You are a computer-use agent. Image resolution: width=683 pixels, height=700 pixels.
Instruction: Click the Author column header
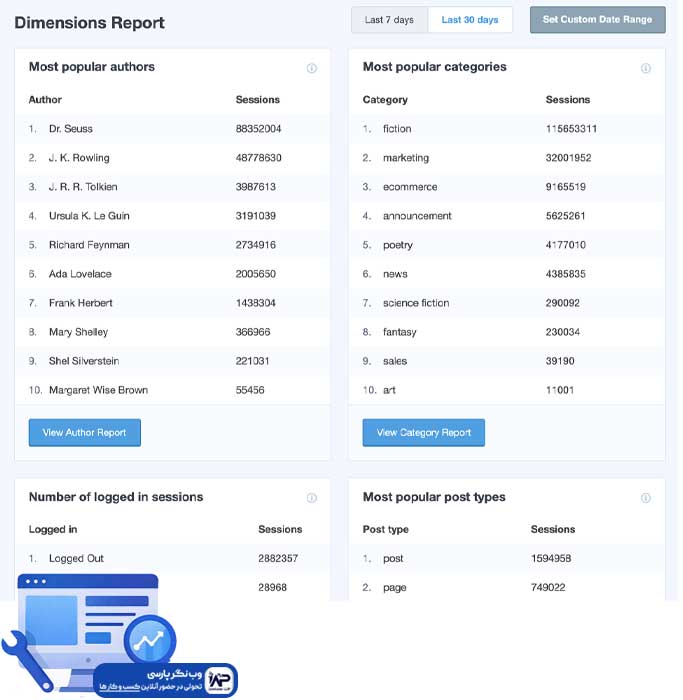pos(45,100)
